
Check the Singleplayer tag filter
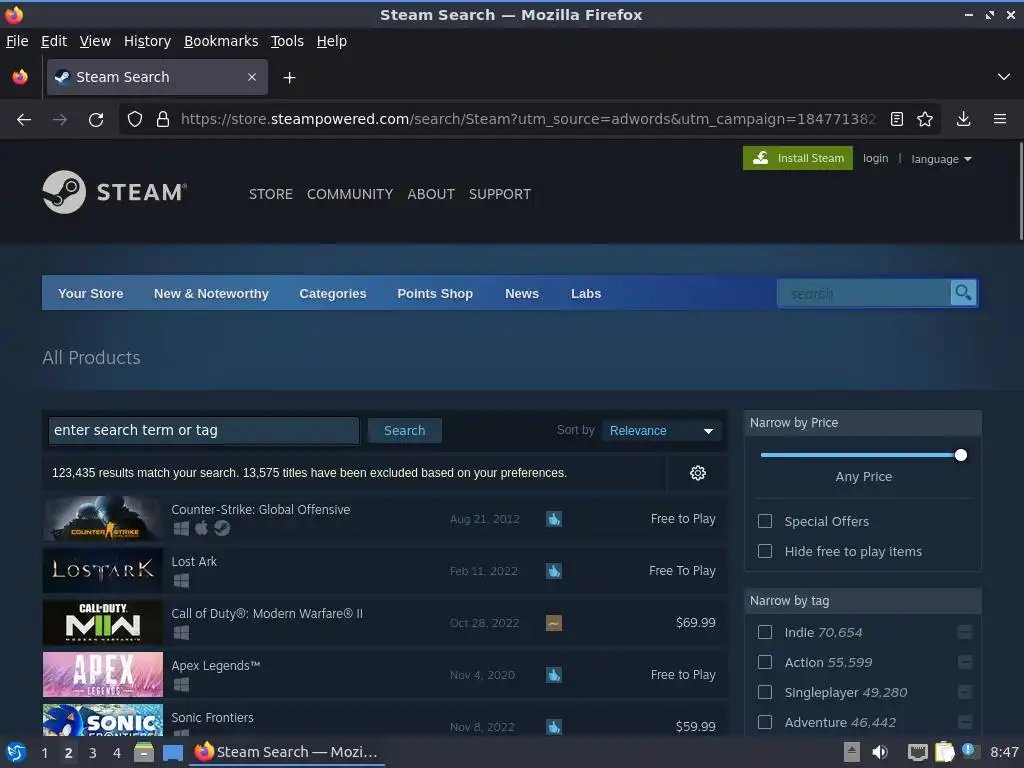point(765,692)
